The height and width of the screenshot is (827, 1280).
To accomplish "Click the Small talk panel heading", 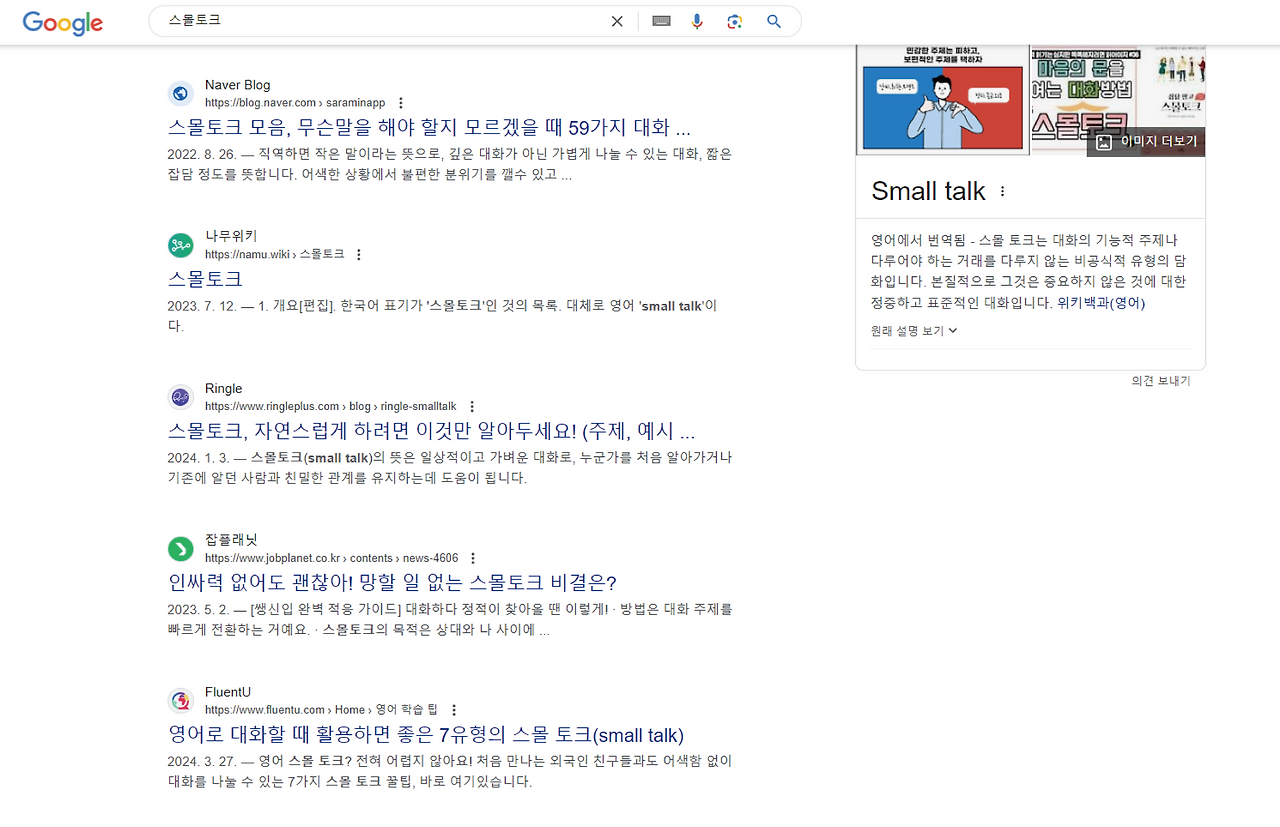I will point(928,191).
